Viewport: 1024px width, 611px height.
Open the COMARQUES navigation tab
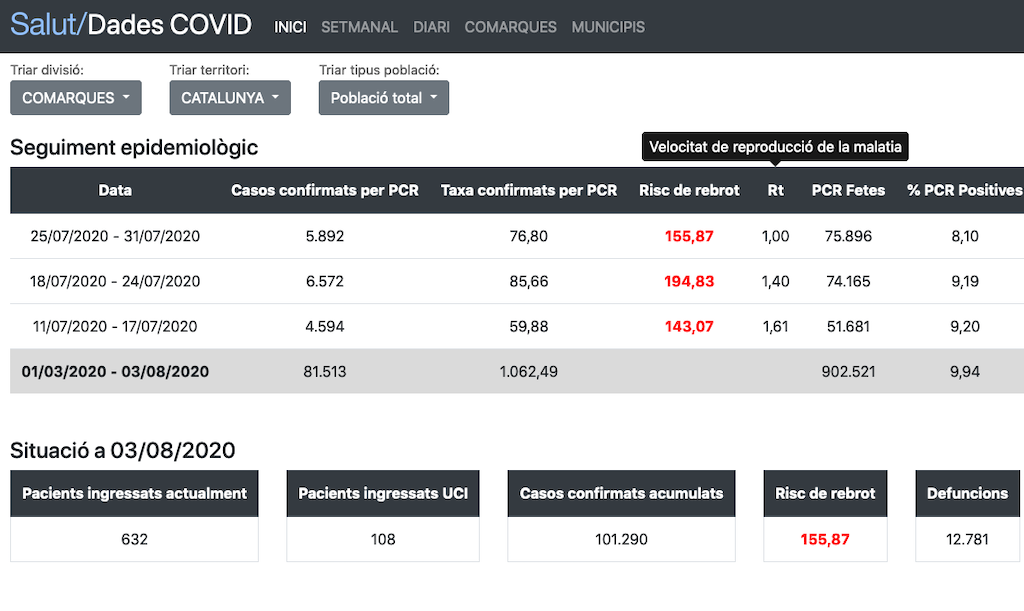pyautogui.click(x=510, y=27)
